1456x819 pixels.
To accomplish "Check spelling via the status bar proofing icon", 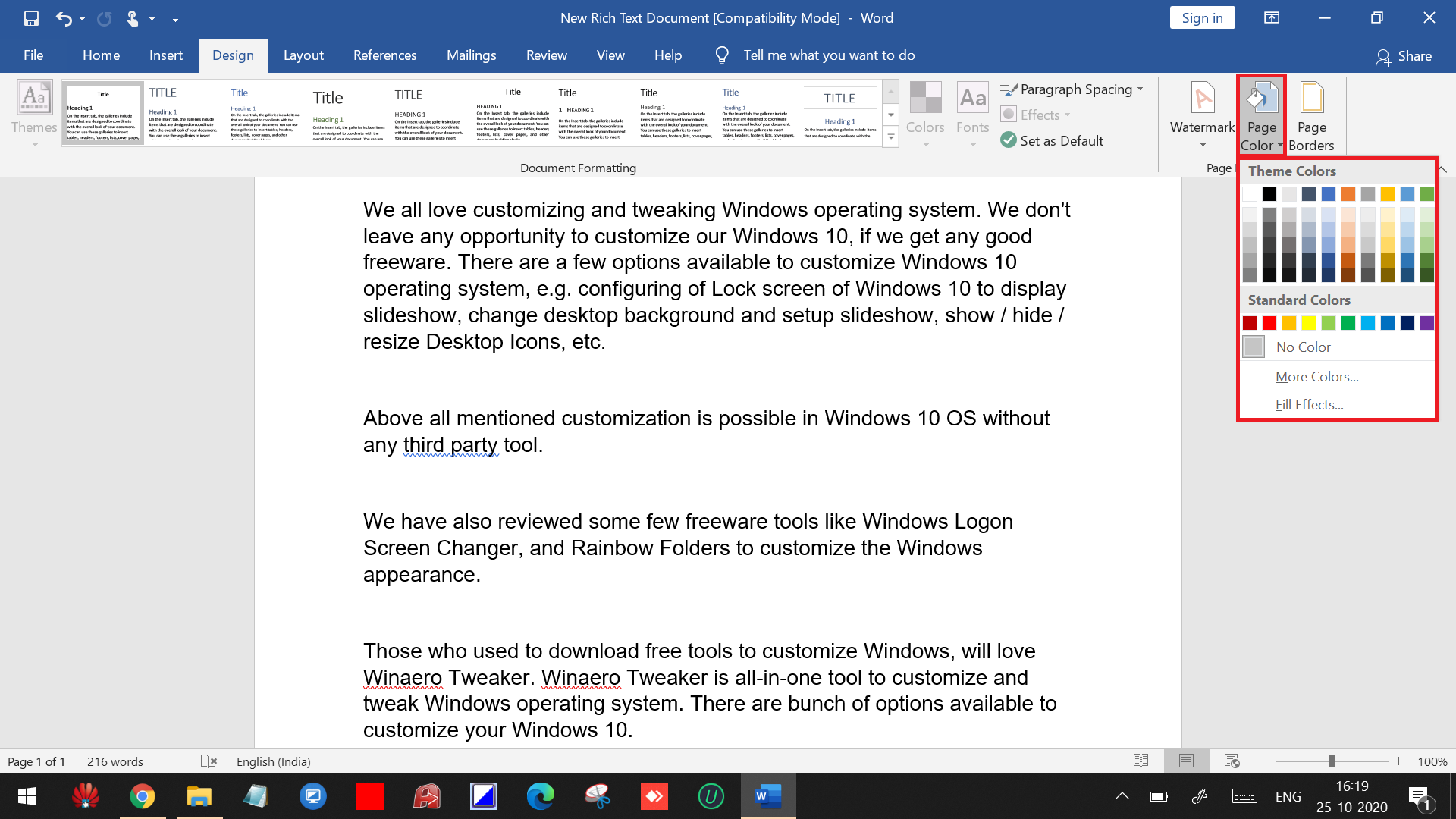I will coord(209,761).
